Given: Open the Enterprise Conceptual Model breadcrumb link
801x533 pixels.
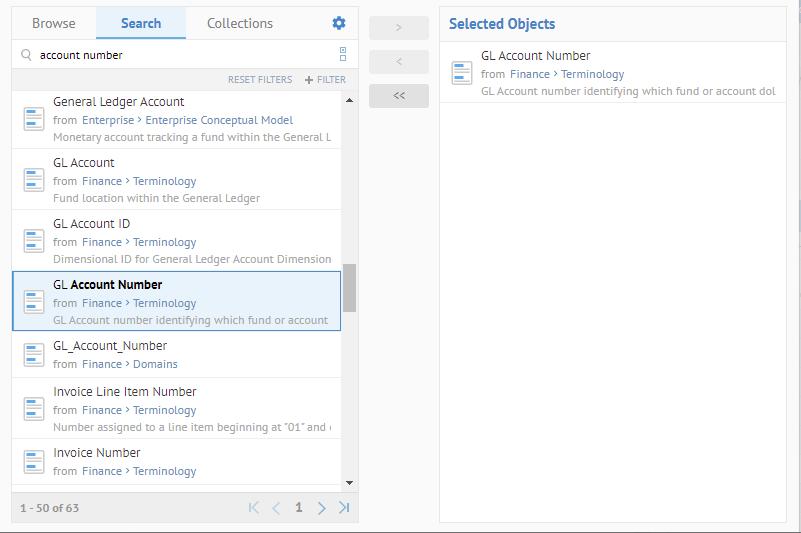Looking at the screenshot, I should (219, 120).
